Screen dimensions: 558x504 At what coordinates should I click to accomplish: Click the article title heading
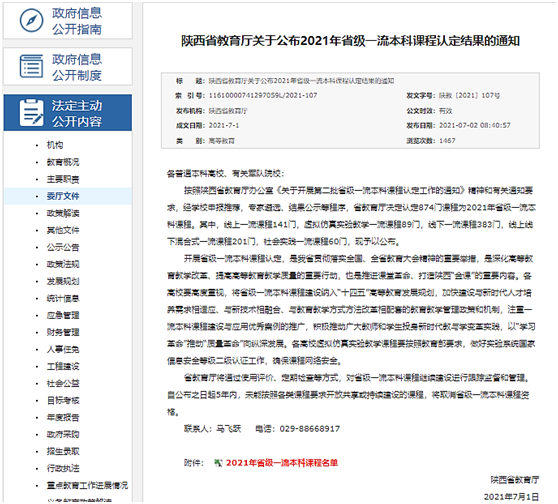tap(351, 41)
